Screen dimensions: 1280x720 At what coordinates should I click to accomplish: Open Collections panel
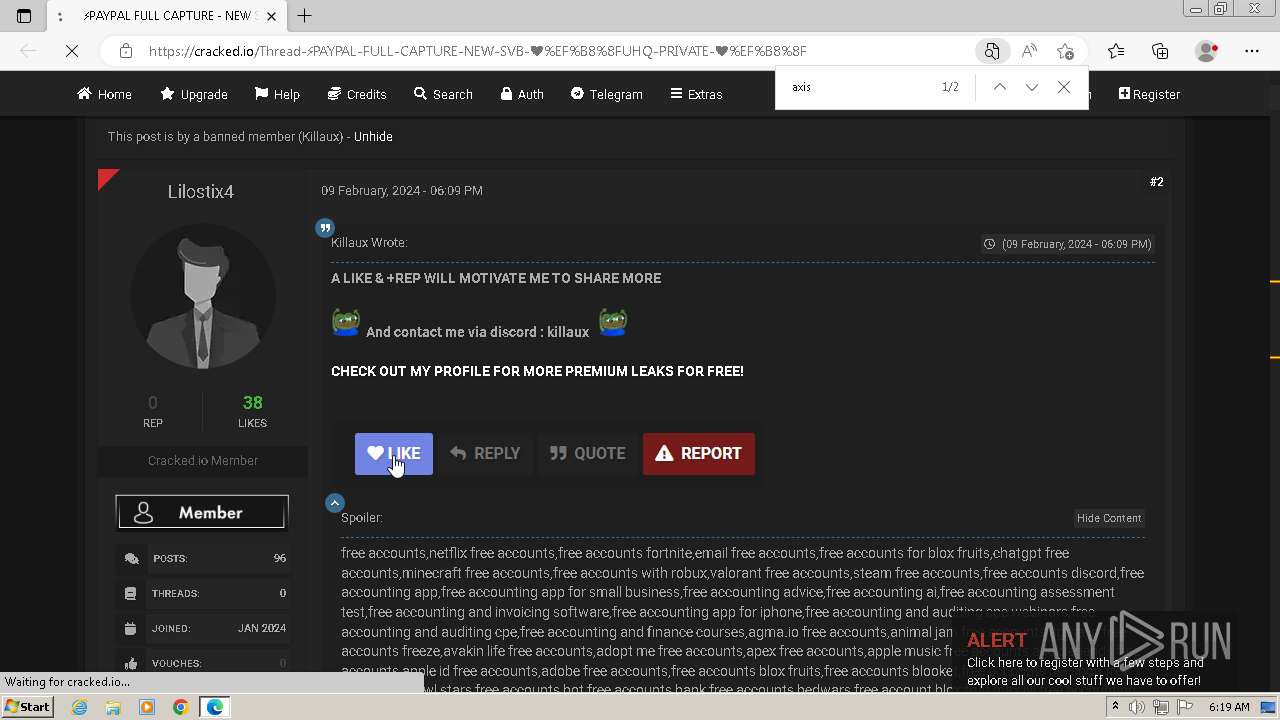(x=1160, y=51)
